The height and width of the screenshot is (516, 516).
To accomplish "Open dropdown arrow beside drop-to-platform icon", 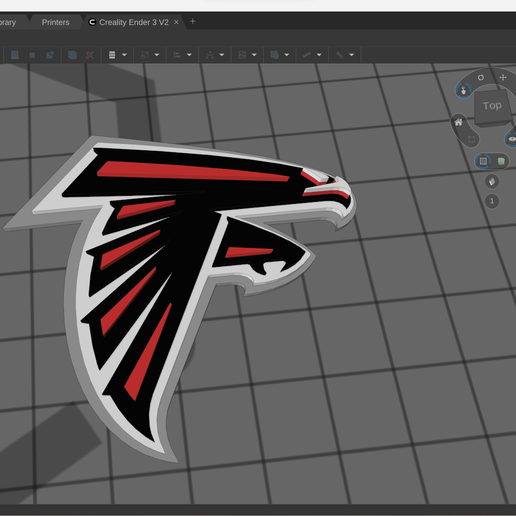I will (222, 55).
